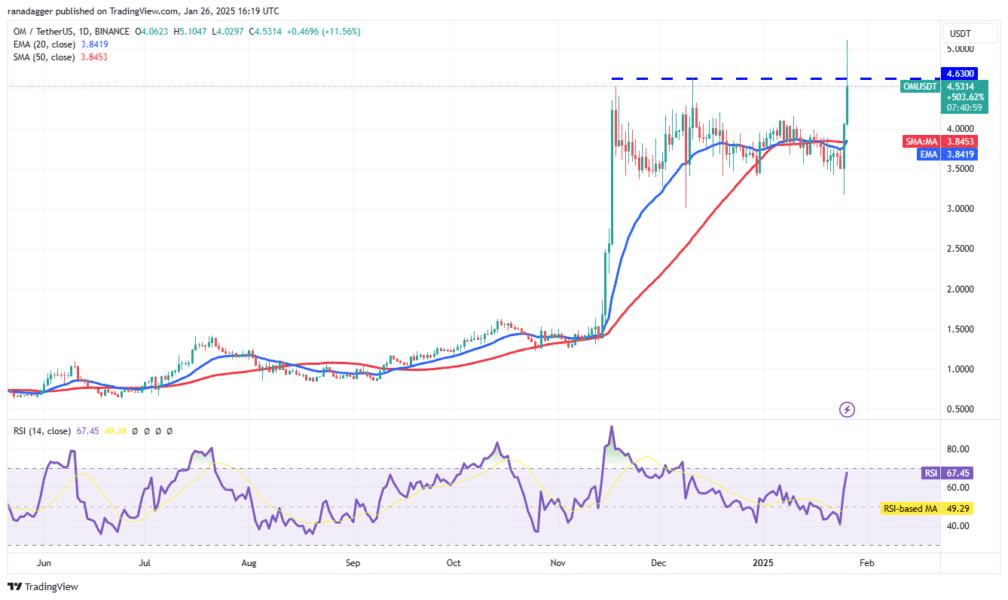The height and width of the screenshot is (600, 1008).
Task: Click the +503.62% change label
Action: [x=965, y=97]
